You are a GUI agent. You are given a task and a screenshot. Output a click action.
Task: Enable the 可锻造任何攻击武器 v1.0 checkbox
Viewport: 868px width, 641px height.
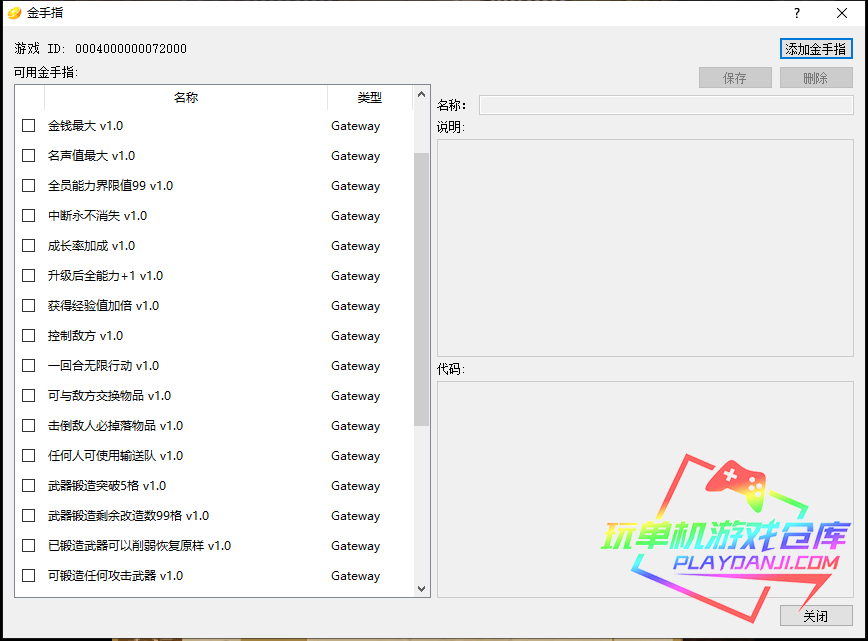[x=29, y=576]
